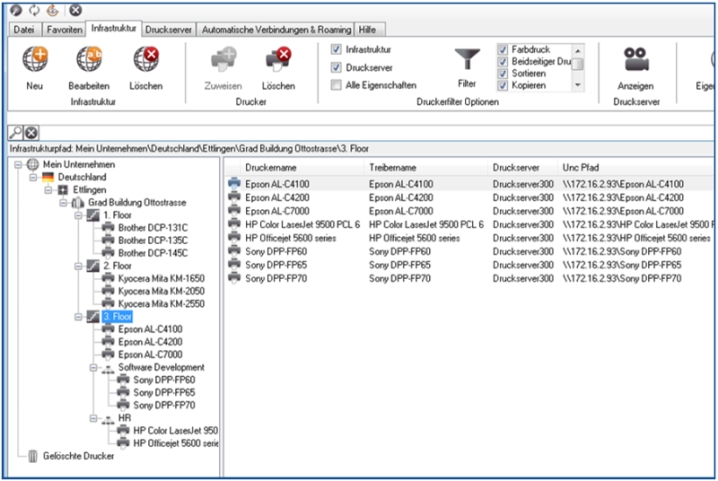Image resolution: width=718 pixels, height=481 pixels.
Task: Click the Neu infrastructure icon
Action: coord(35,60)
